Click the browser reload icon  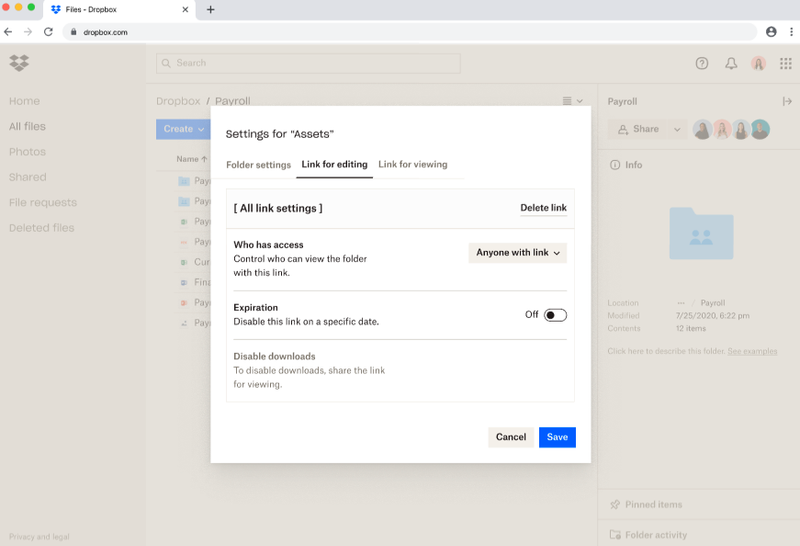click(x=48, y=32)
